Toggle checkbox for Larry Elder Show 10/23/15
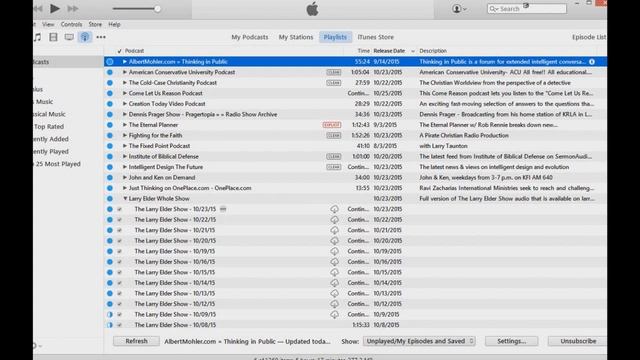This screenshot has height=360, width=640. (x=120, y=209)
